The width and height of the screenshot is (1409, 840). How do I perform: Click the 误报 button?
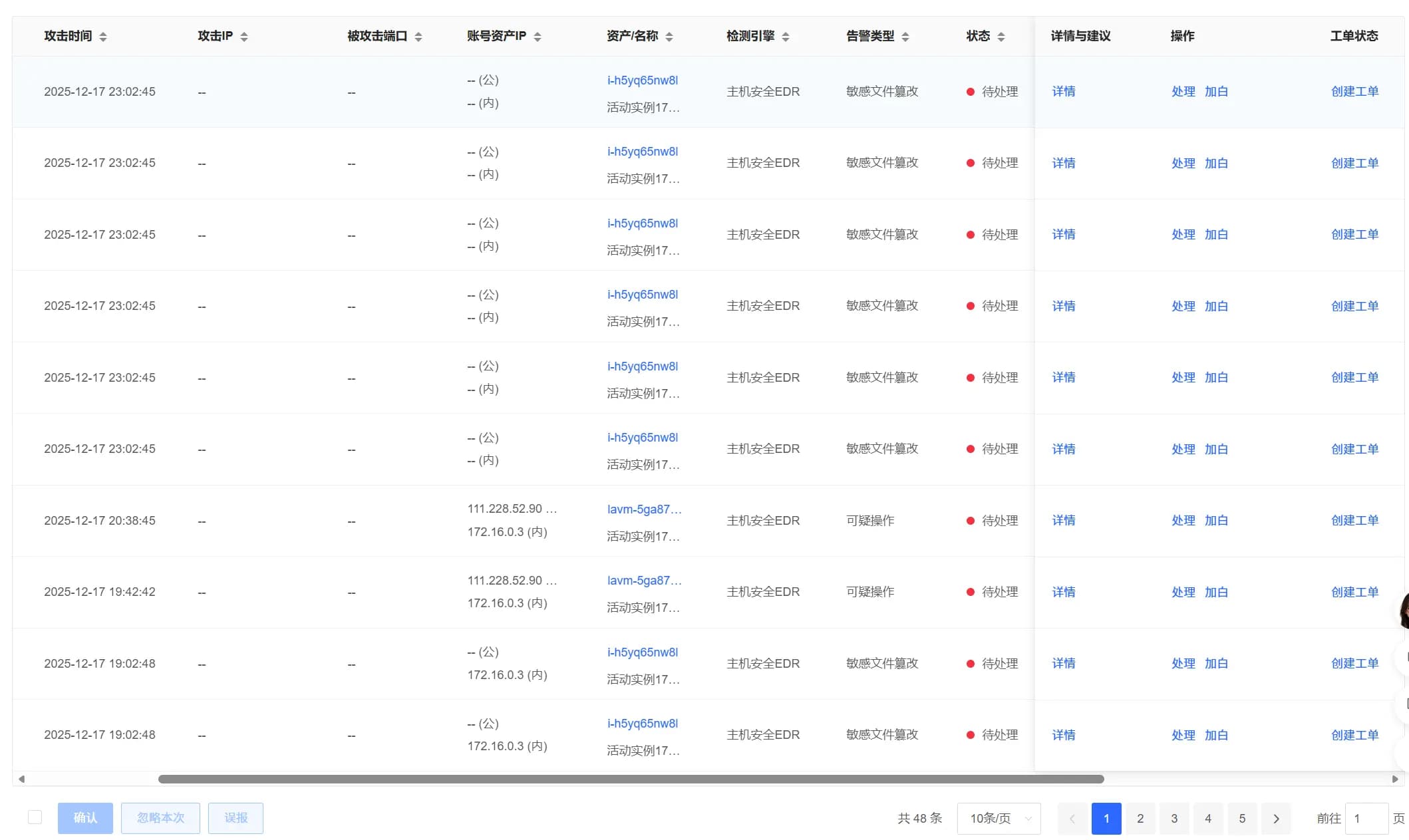coord(235,818)
